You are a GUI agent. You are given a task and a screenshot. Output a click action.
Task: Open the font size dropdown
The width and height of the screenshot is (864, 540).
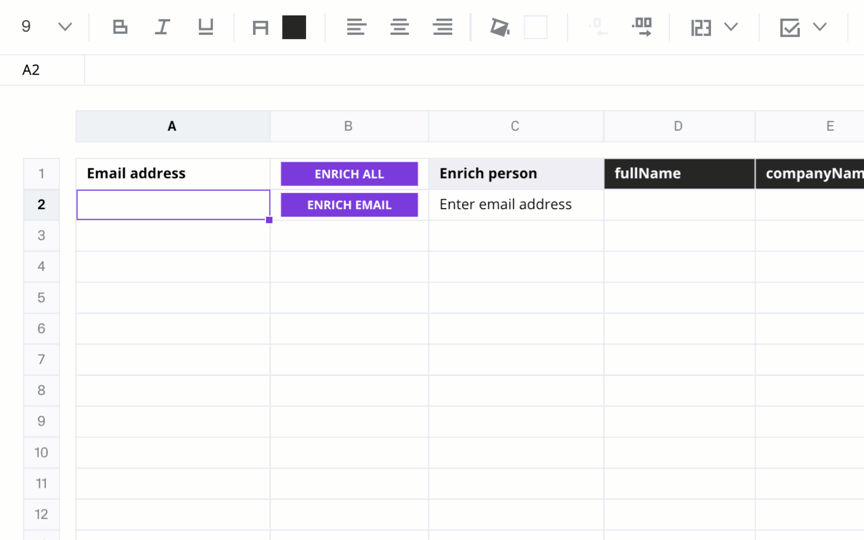click(x=65, y=26)
